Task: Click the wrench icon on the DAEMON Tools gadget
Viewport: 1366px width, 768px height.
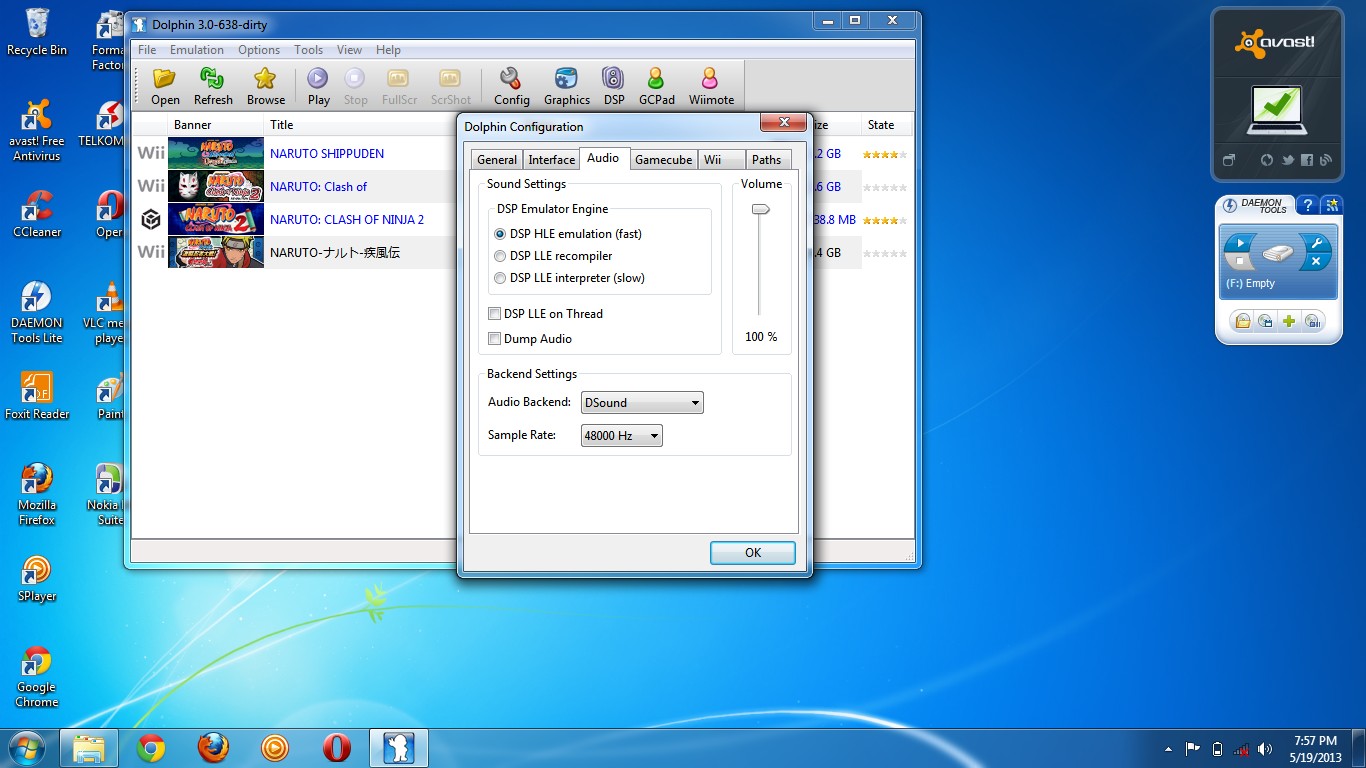Action: 1316,243
